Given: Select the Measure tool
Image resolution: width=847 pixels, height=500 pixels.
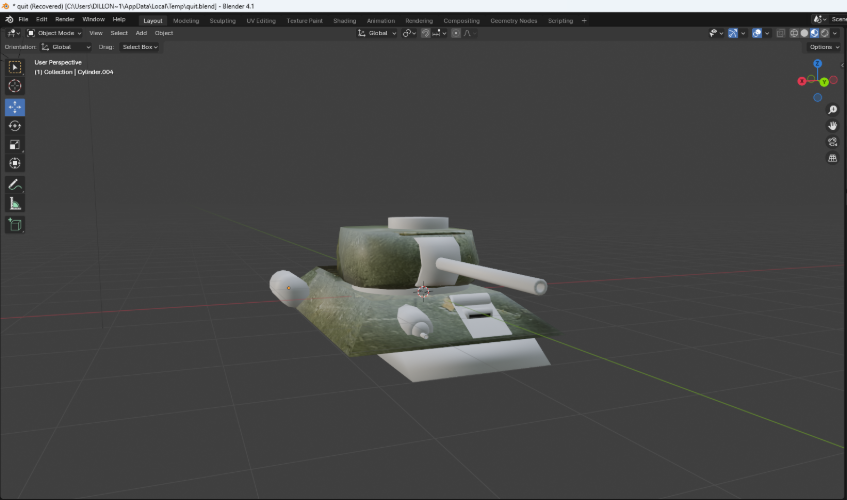Looking at the screenshot, I should coord(15,204).
